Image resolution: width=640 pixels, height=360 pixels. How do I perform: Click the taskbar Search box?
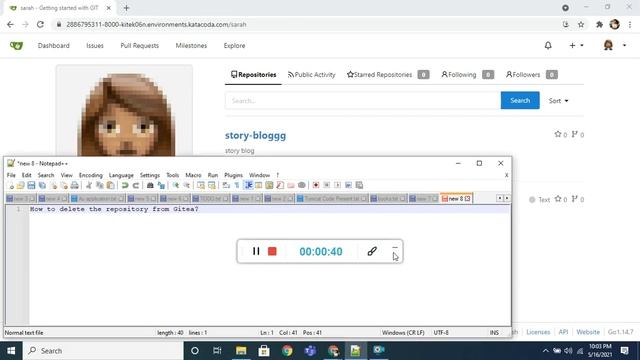point(103,351)
